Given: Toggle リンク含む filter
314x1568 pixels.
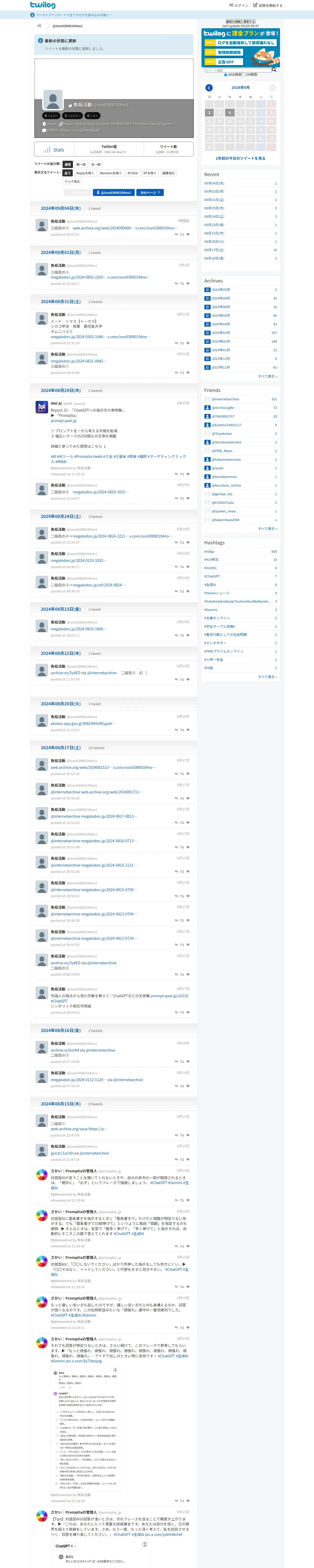Looking at the screenshot, I should 72,181.
